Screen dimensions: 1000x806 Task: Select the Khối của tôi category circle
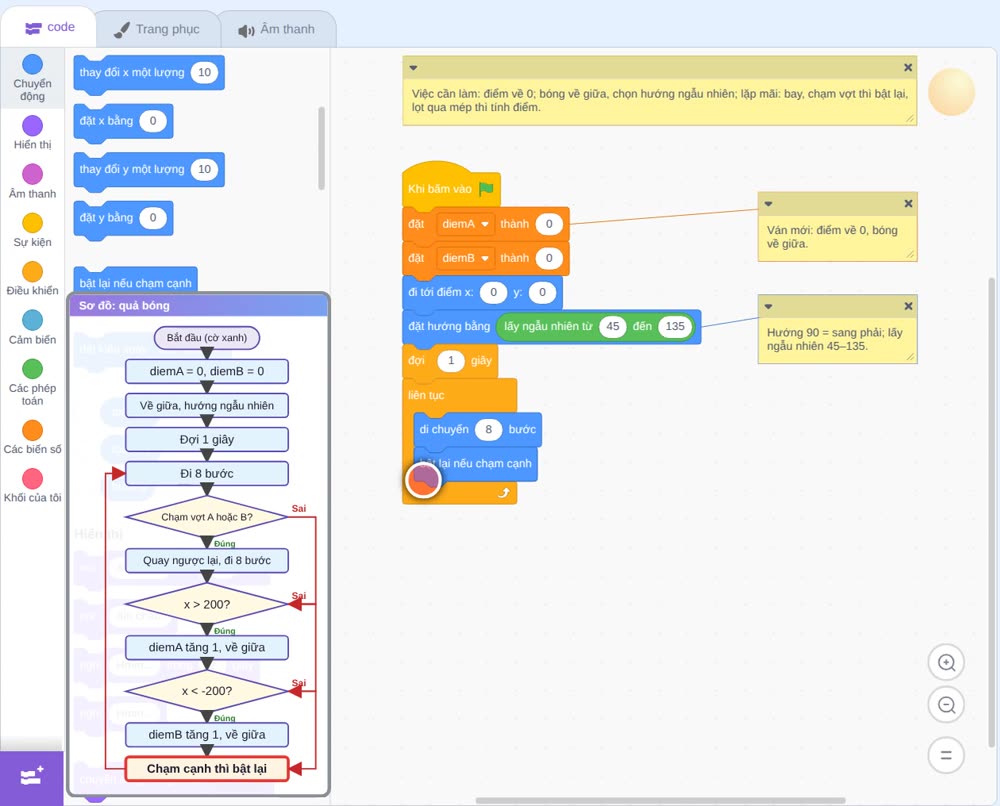[33, 479]
